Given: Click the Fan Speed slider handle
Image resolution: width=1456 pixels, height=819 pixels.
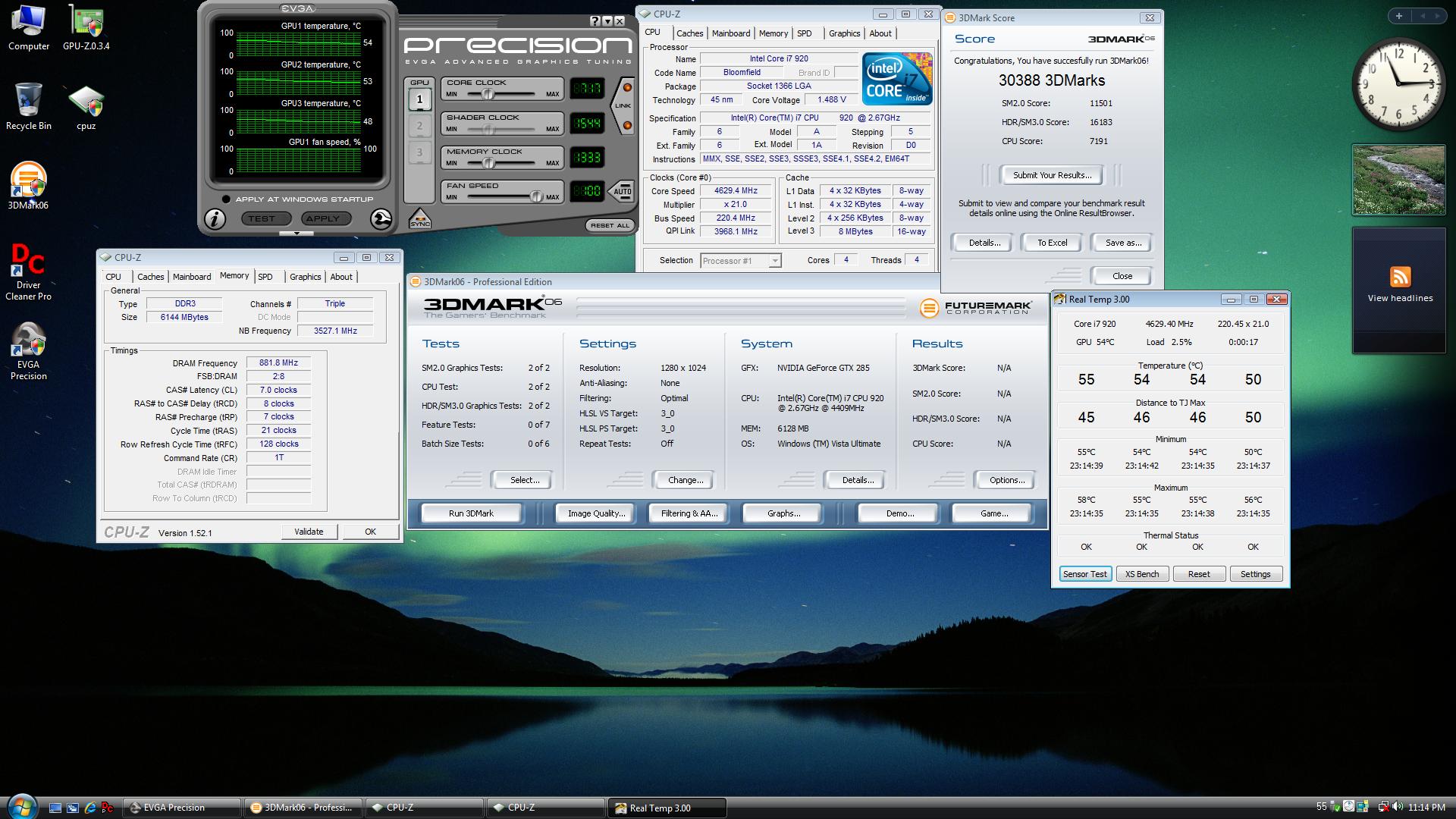Looking at the screenshot, I should coord(536,196).
